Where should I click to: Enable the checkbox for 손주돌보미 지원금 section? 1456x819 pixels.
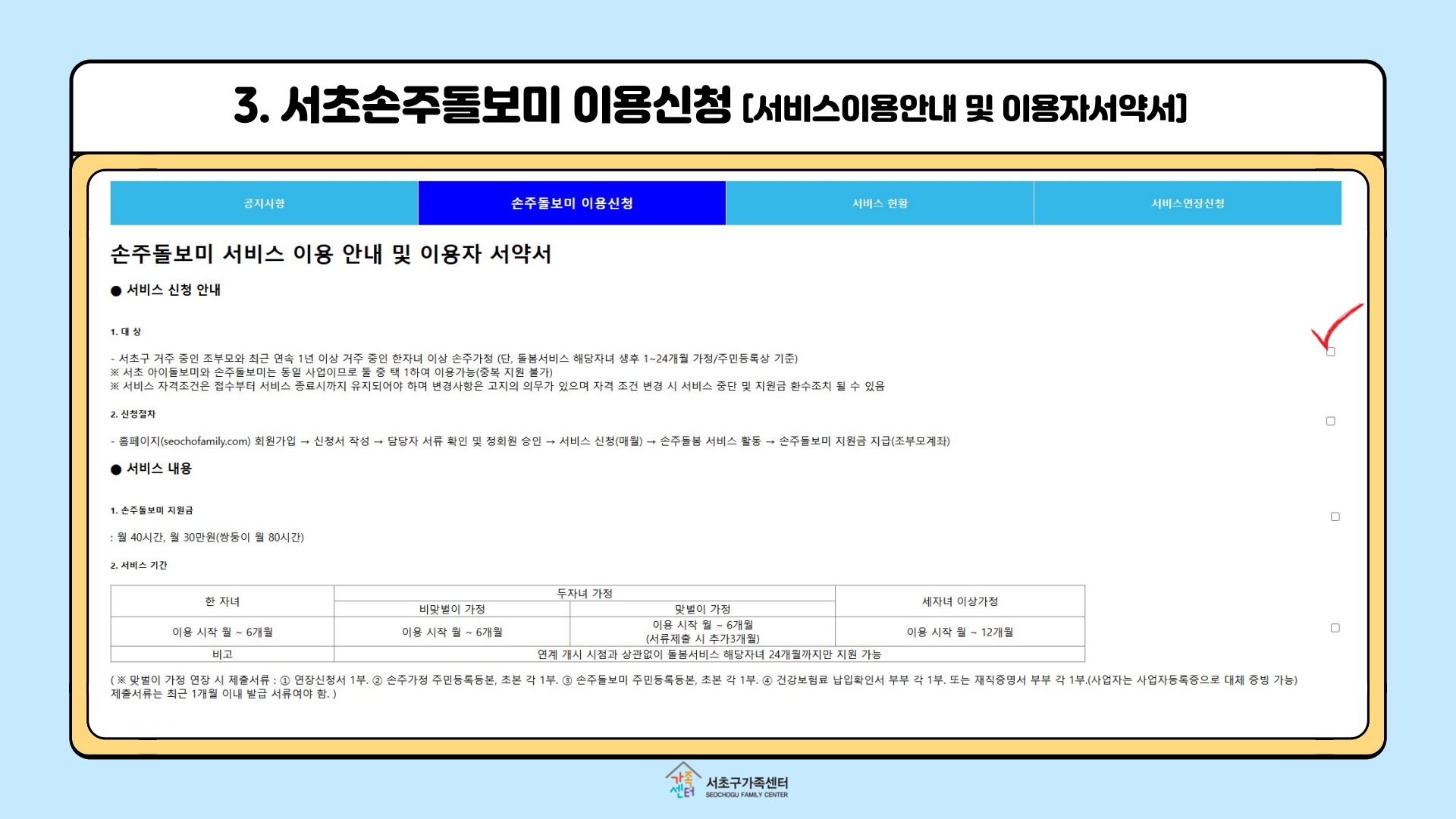(1335, 516)
